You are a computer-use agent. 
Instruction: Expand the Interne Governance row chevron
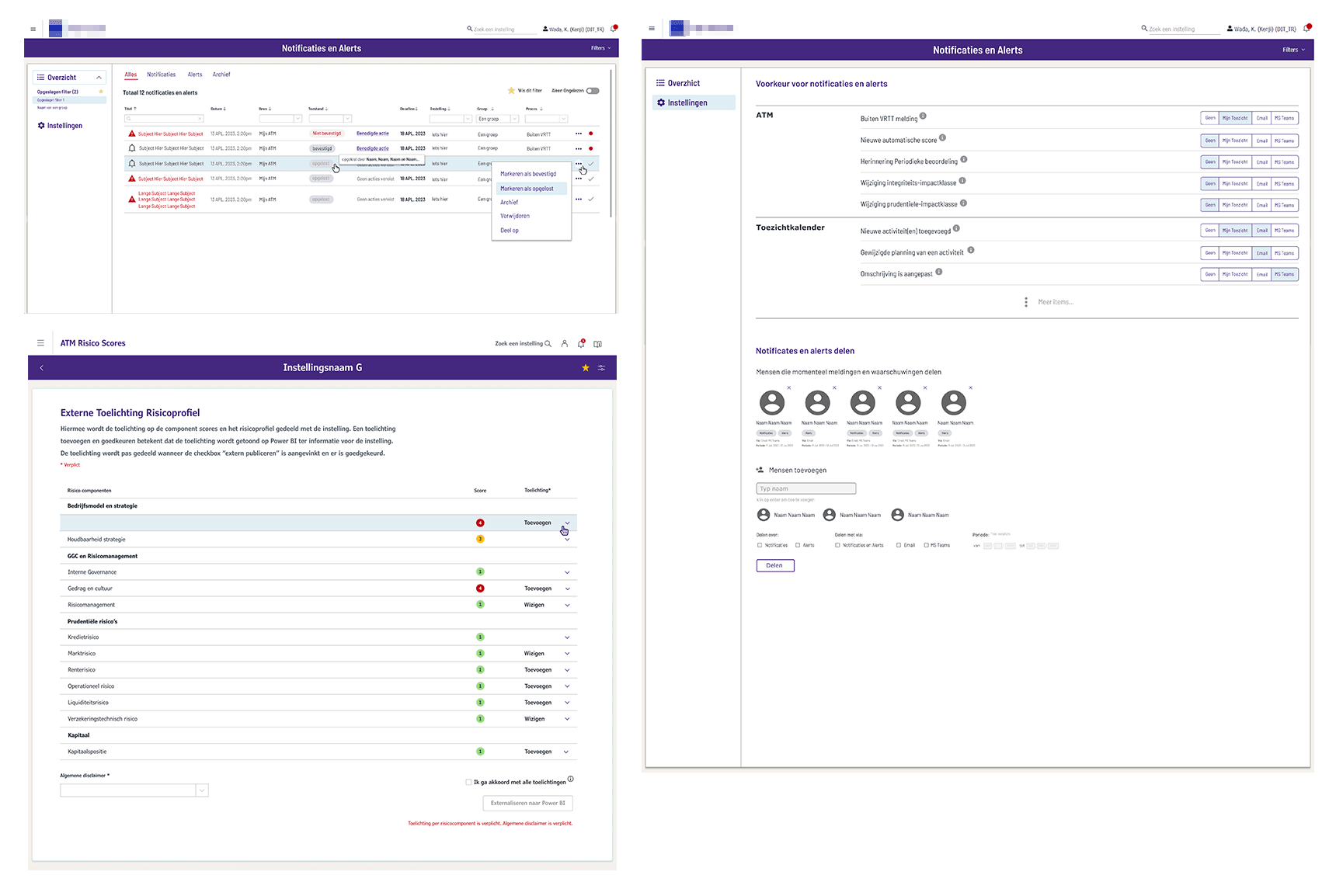tap(567, 572)
